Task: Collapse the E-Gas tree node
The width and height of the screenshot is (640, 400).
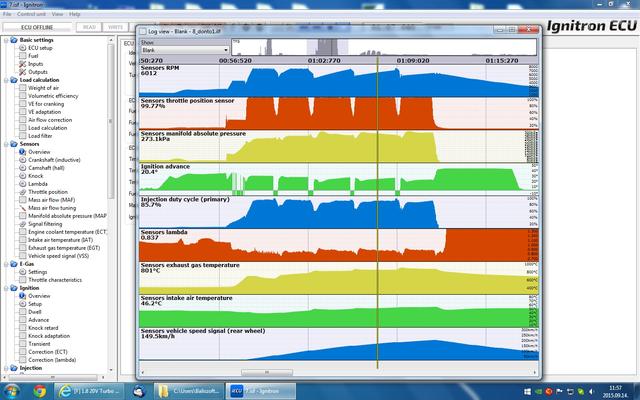Action: (x=6, y=264)
